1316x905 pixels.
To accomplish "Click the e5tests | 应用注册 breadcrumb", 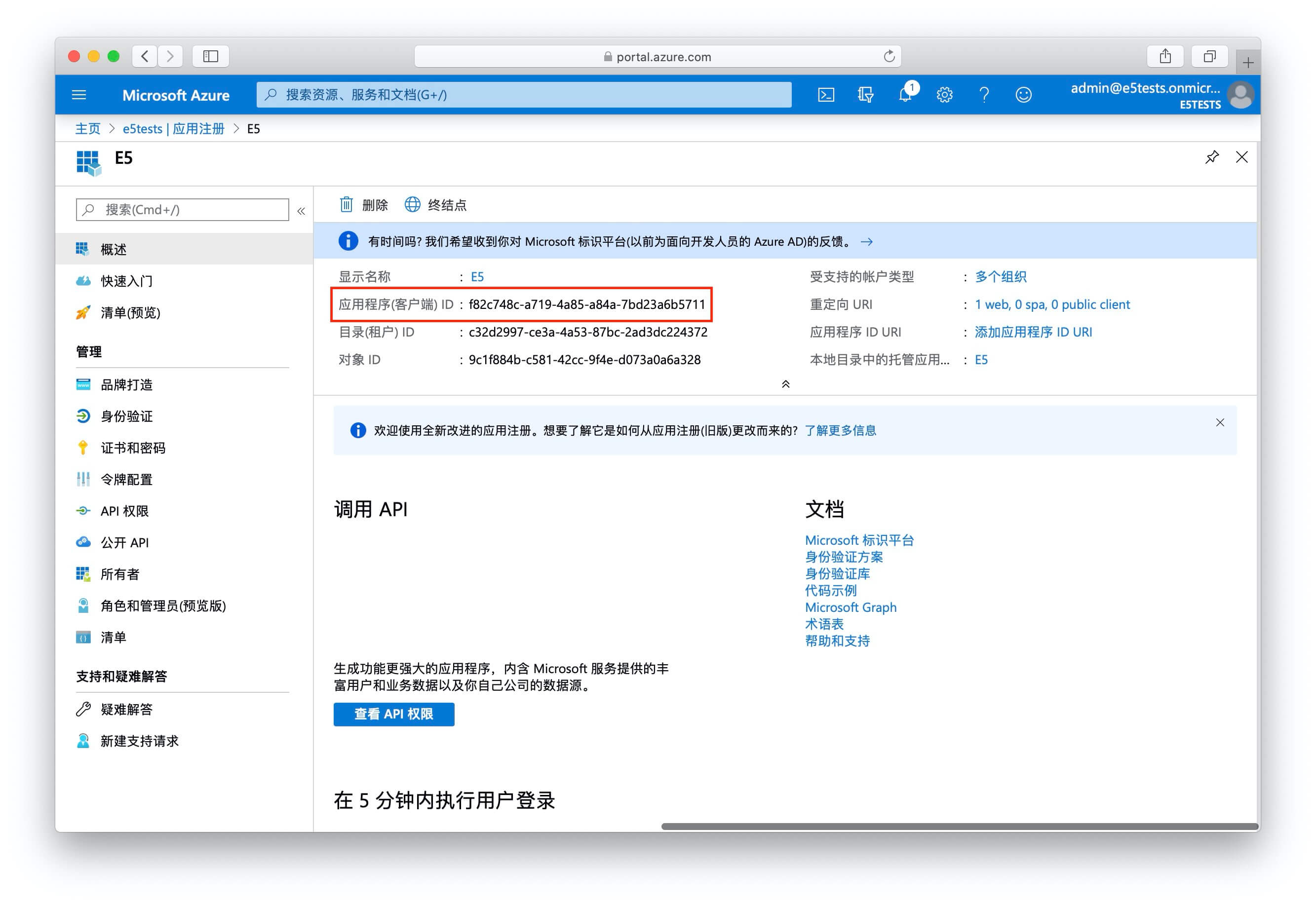I will pyautogui.click(x=174, y=129).
